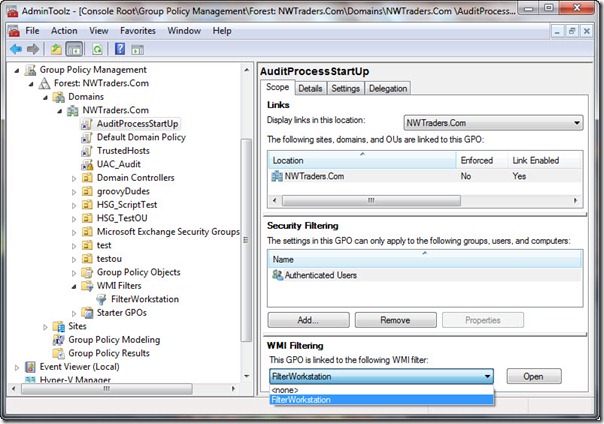
Task: Expand the Sites node
Action: tap(45, 327)
